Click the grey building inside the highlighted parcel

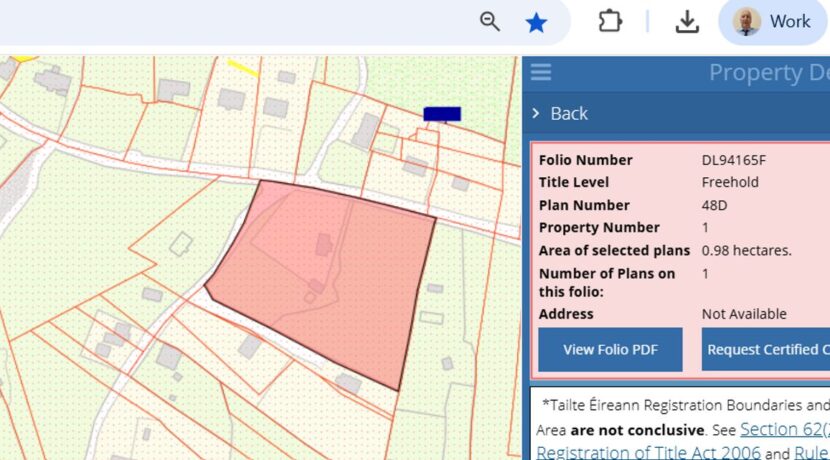tap(324, 244)
